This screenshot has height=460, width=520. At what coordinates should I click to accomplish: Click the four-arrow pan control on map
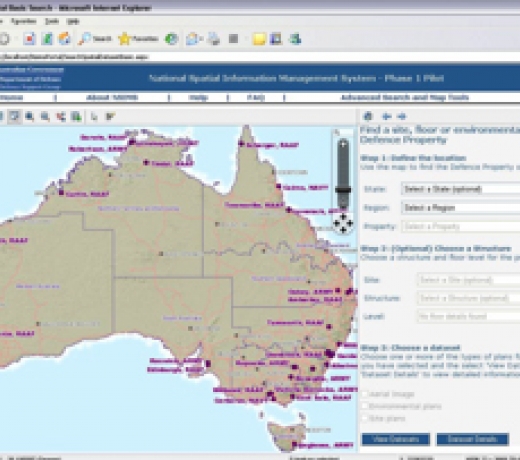coord(343,223)
